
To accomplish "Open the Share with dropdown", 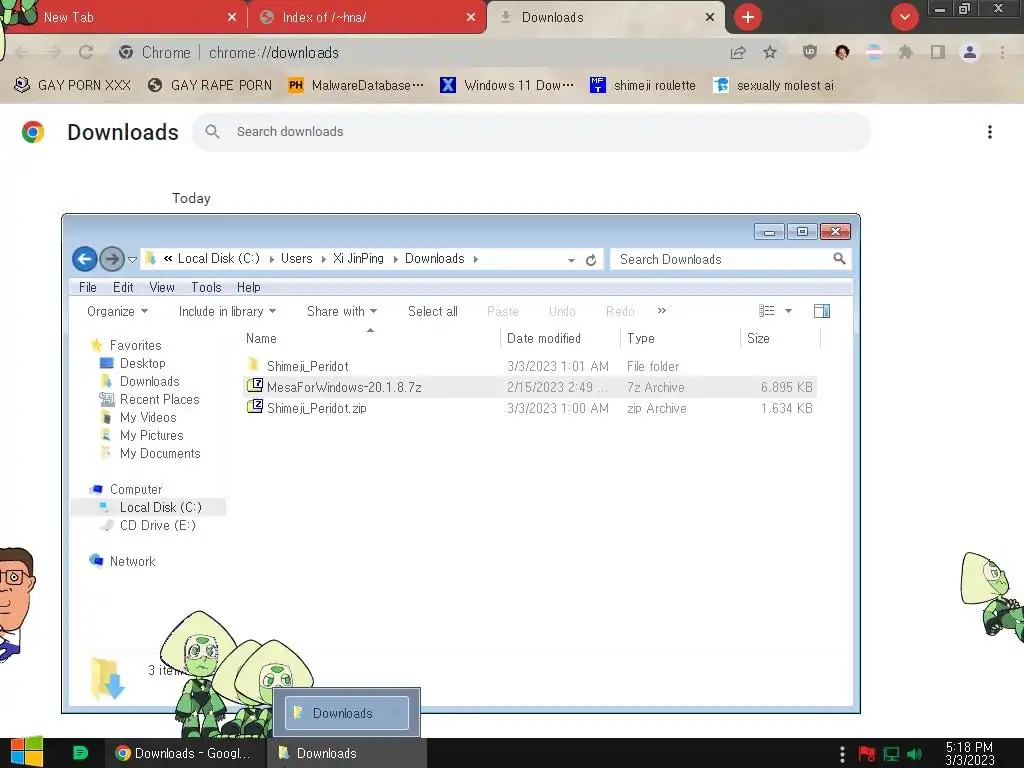I will (342, 312).
